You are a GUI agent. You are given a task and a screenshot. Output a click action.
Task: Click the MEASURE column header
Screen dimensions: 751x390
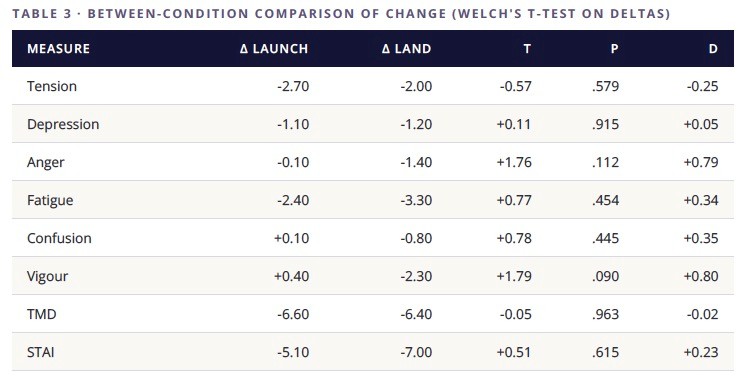coord(58,49)
